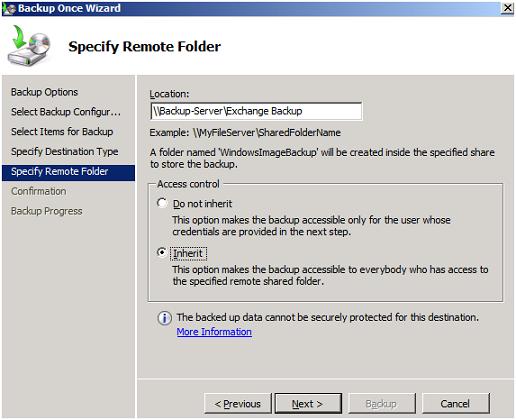Click the Location: label
This screenshot has width=516, height=420.
(169, 94)
